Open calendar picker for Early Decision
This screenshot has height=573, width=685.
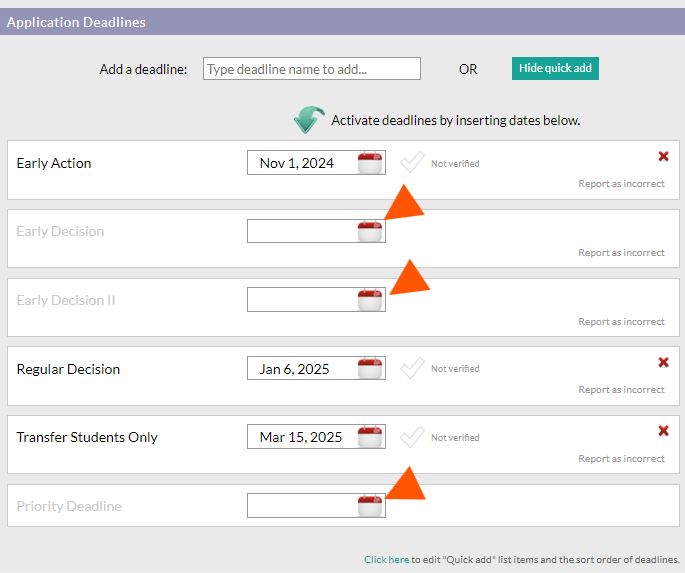coord(370,231)
